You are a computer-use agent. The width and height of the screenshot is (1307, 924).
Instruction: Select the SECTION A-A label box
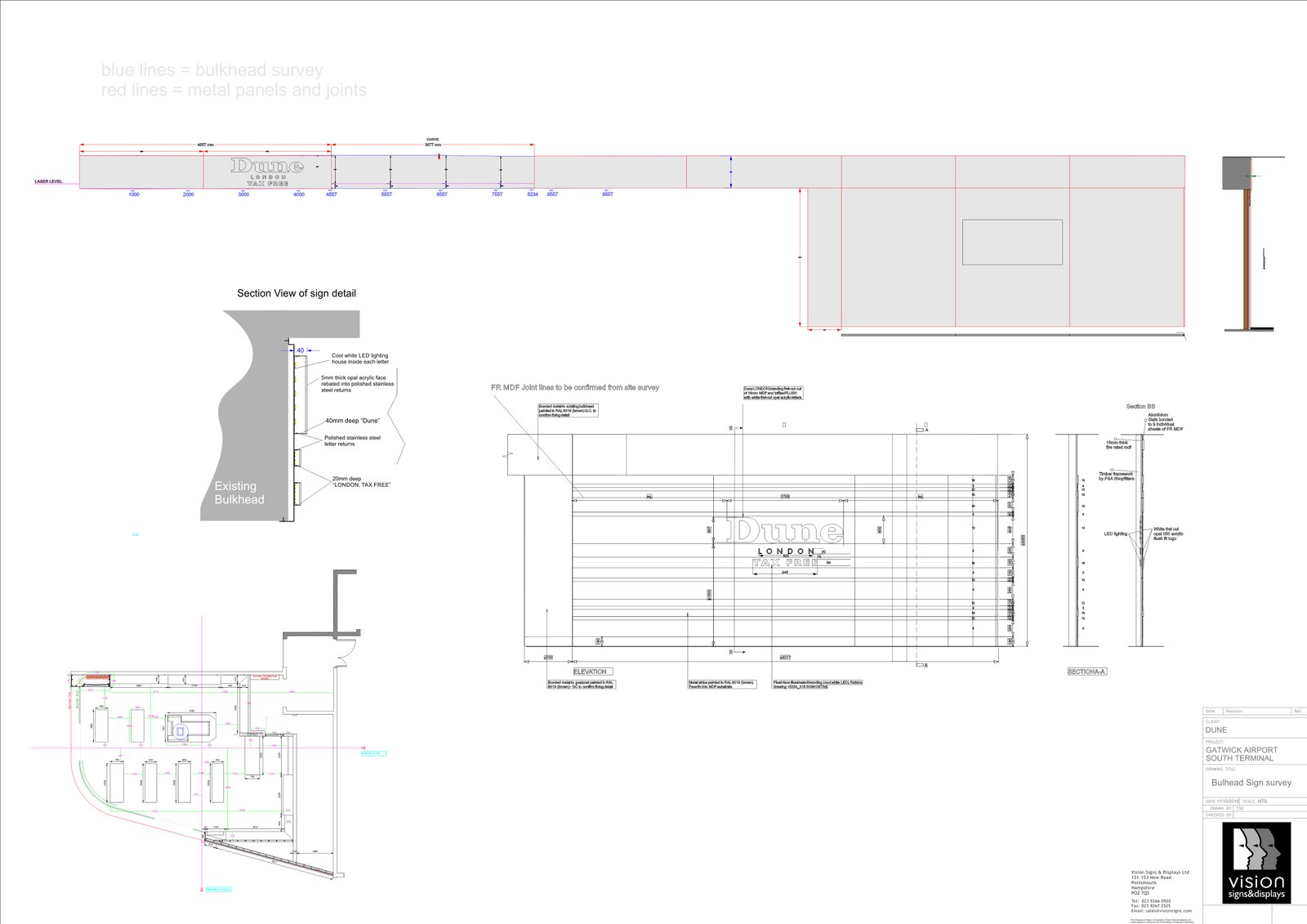tap(1086, 672)
